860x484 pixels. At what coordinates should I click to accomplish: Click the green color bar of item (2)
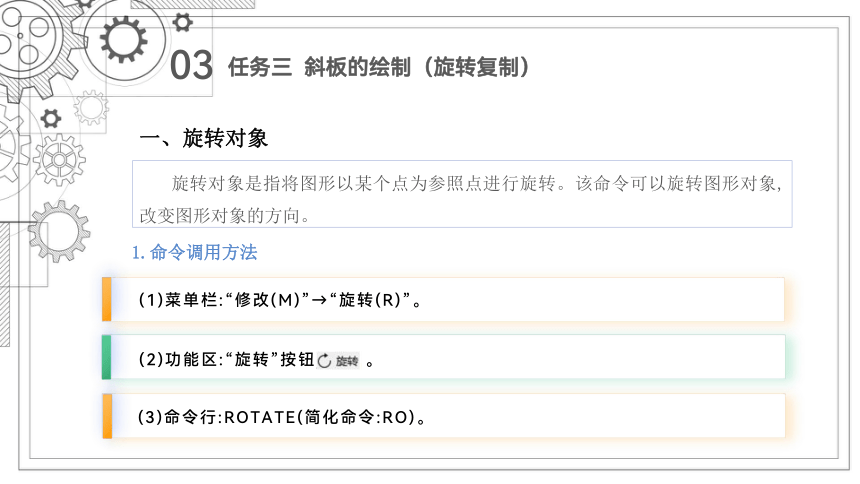point(107,357)
